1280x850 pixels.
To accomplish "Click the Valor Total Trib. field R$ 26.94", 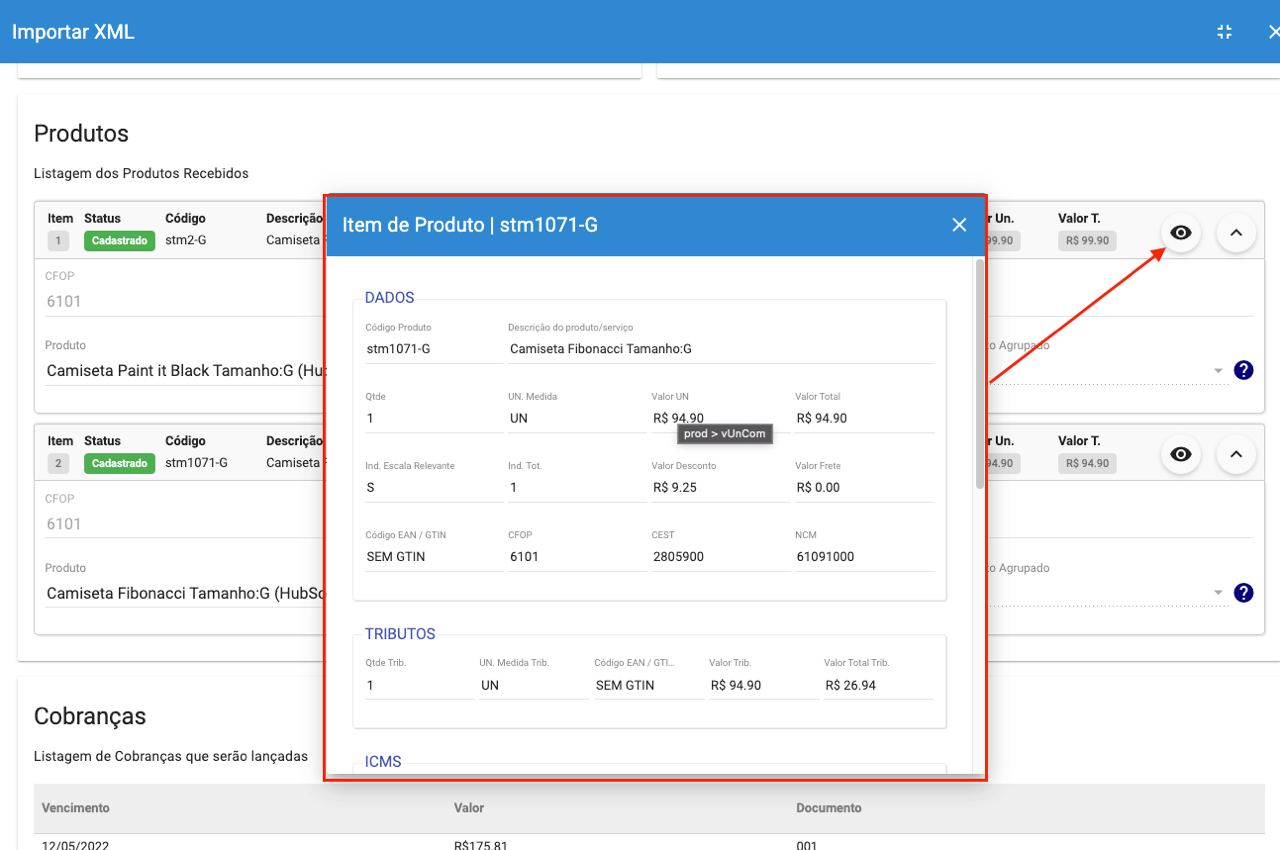I will click(878, 685).
